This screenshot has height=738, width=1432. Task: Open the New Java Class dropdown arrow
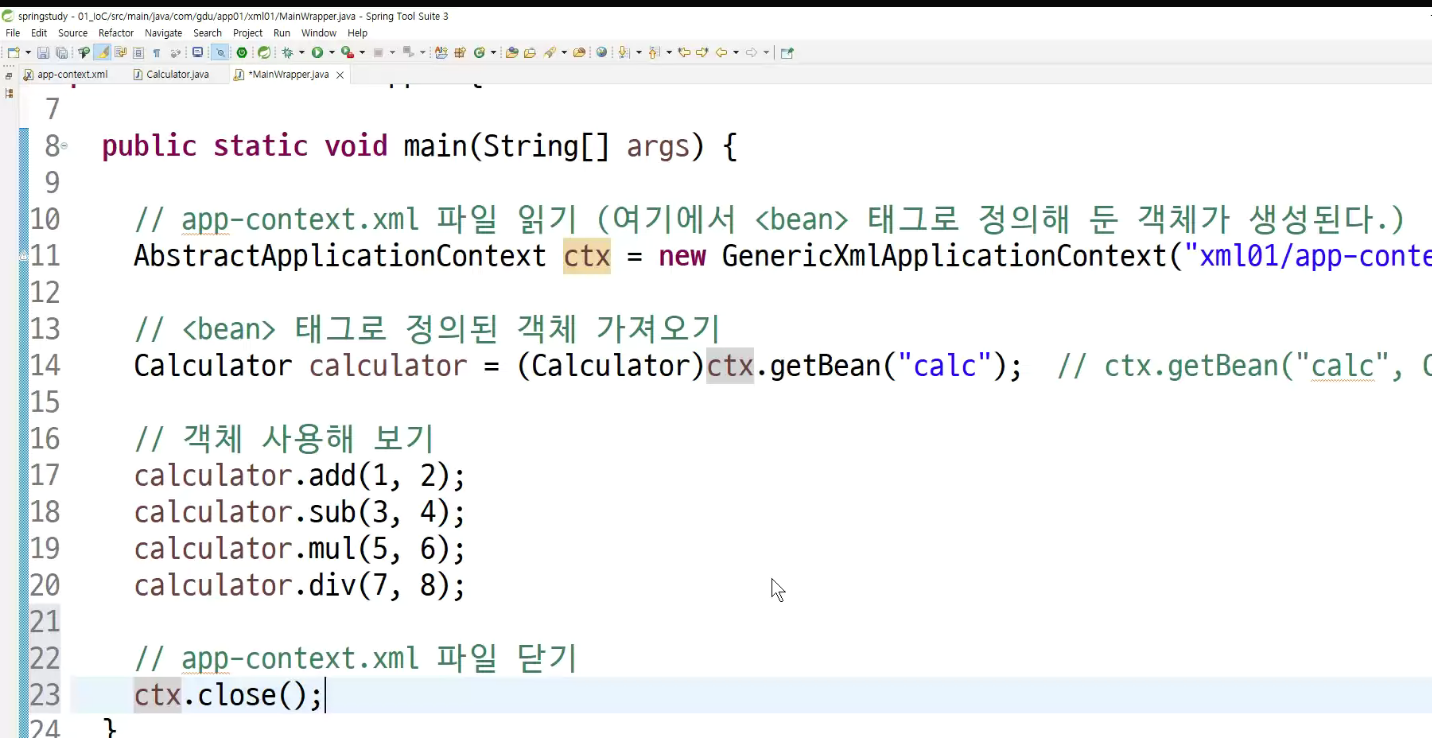coord(493,53)
